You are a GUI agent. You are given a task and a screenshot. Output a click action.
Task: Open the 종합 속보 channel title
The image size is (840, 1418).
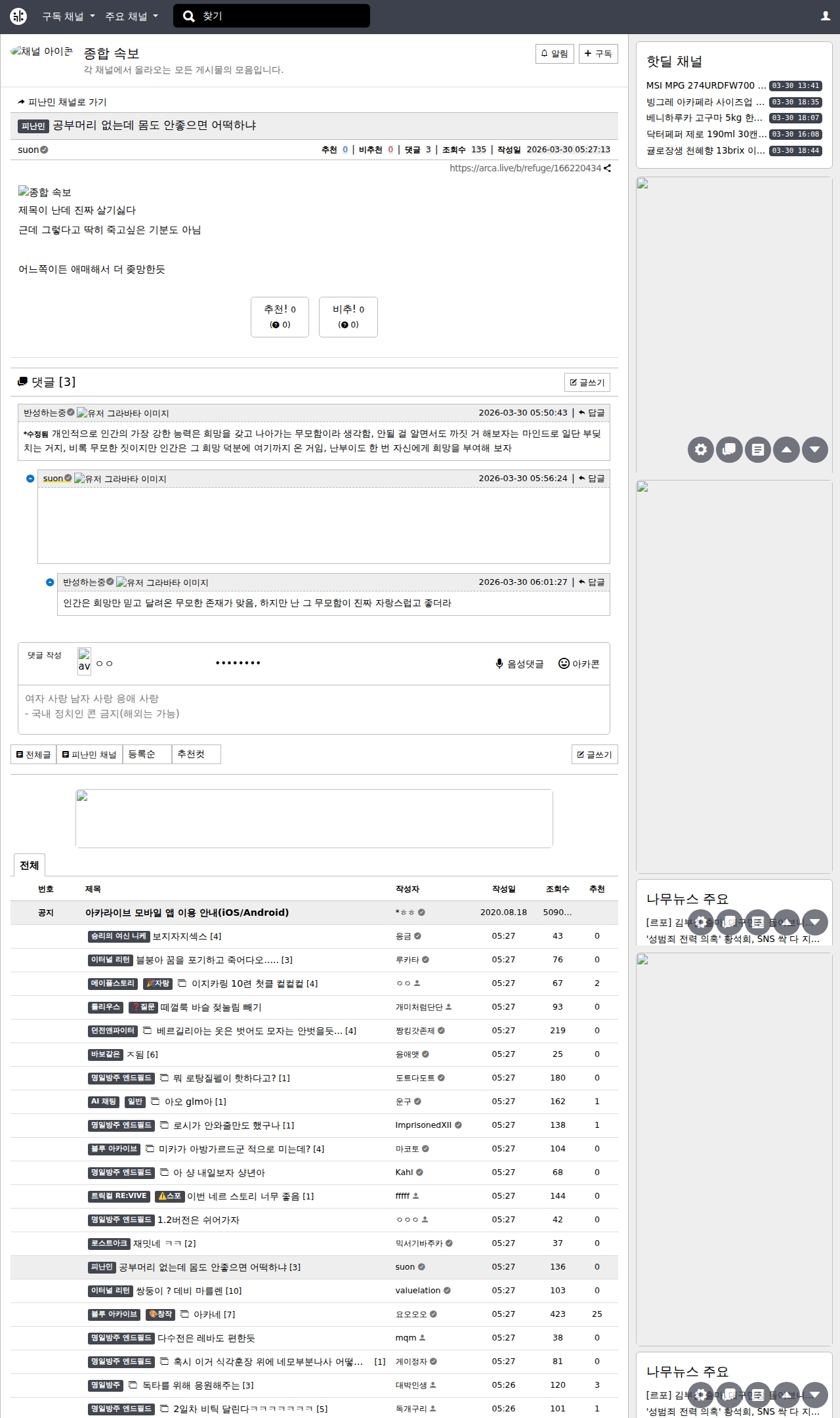click(112, 53)
